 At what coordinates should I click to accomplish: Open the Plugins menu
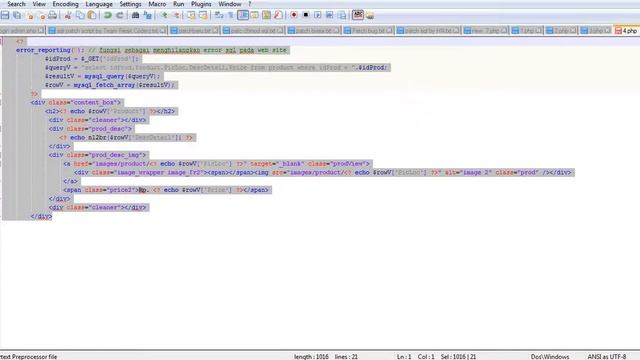(x=201, y=4)
